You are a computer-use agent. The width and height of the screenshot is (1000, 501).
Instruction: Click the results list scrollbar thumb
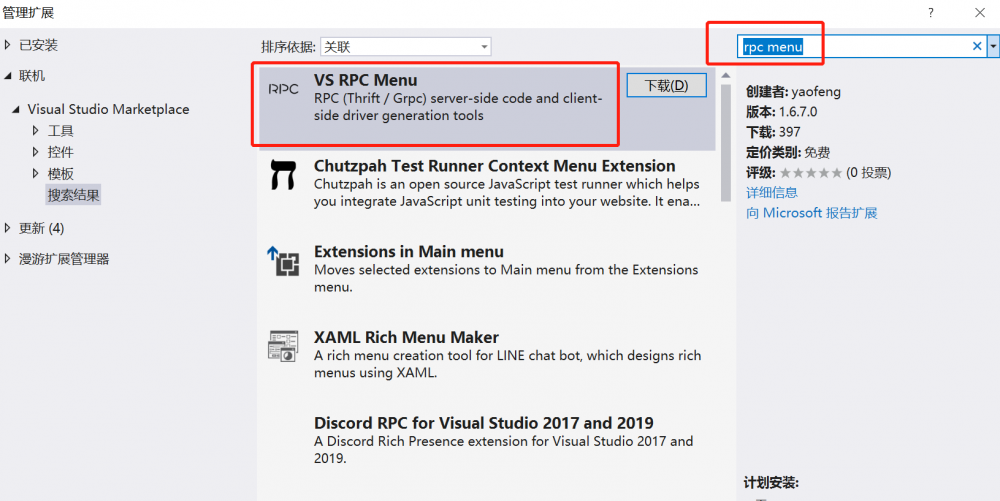click(726, 143)
